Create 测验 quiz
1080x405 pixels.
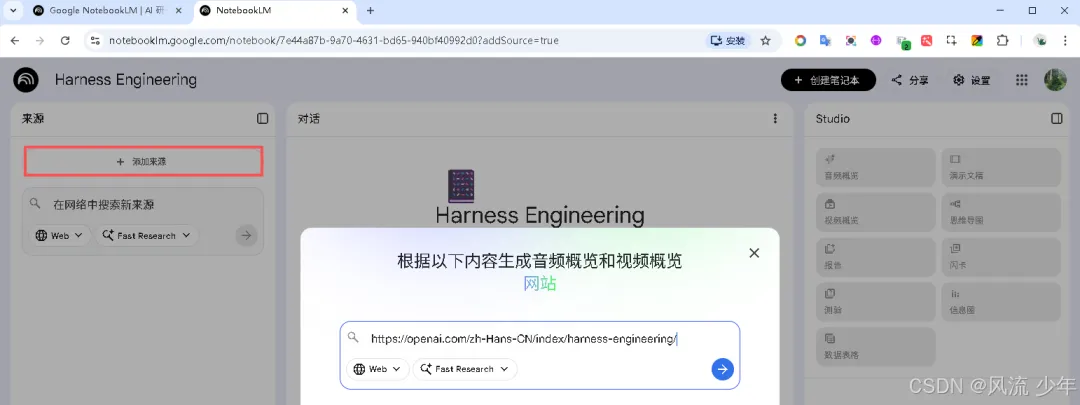point(875,302)
